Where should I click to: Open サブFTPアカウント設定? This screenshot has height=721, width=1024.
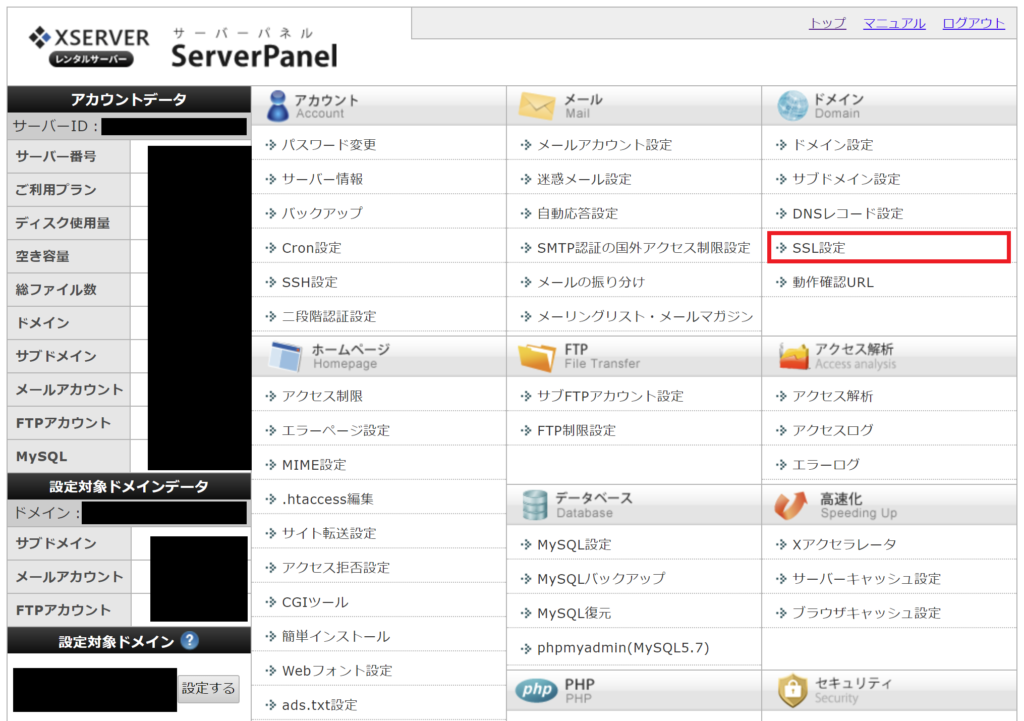[610, 396]
